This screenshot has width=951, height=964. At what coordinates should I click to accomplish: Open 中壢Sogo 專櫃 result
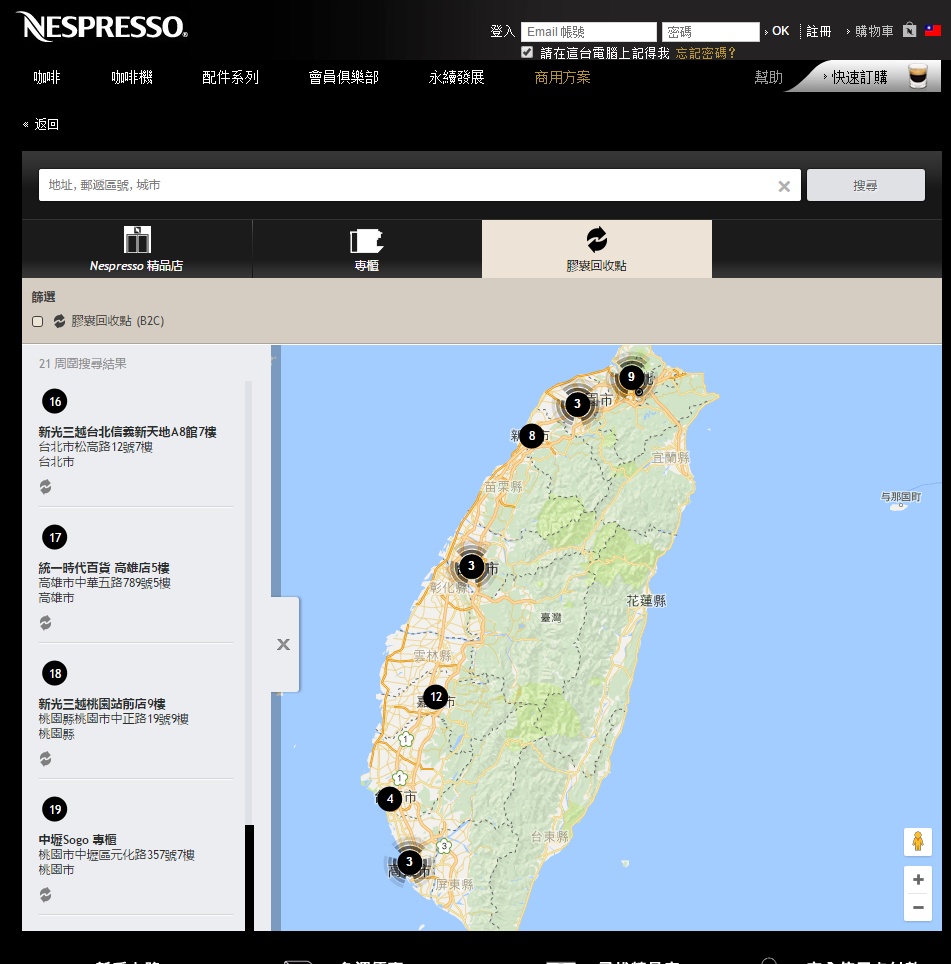point(77,840)
